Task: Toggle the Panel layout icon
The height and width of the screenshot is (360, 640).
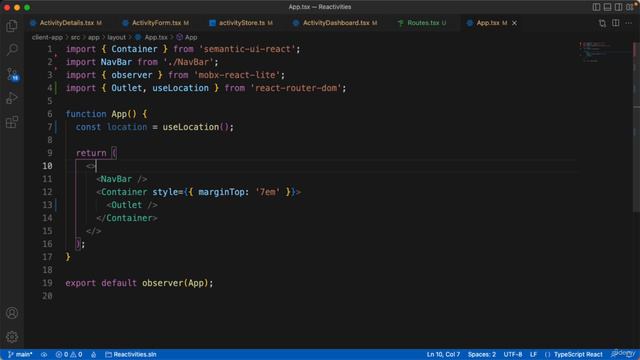Action: 607,7
